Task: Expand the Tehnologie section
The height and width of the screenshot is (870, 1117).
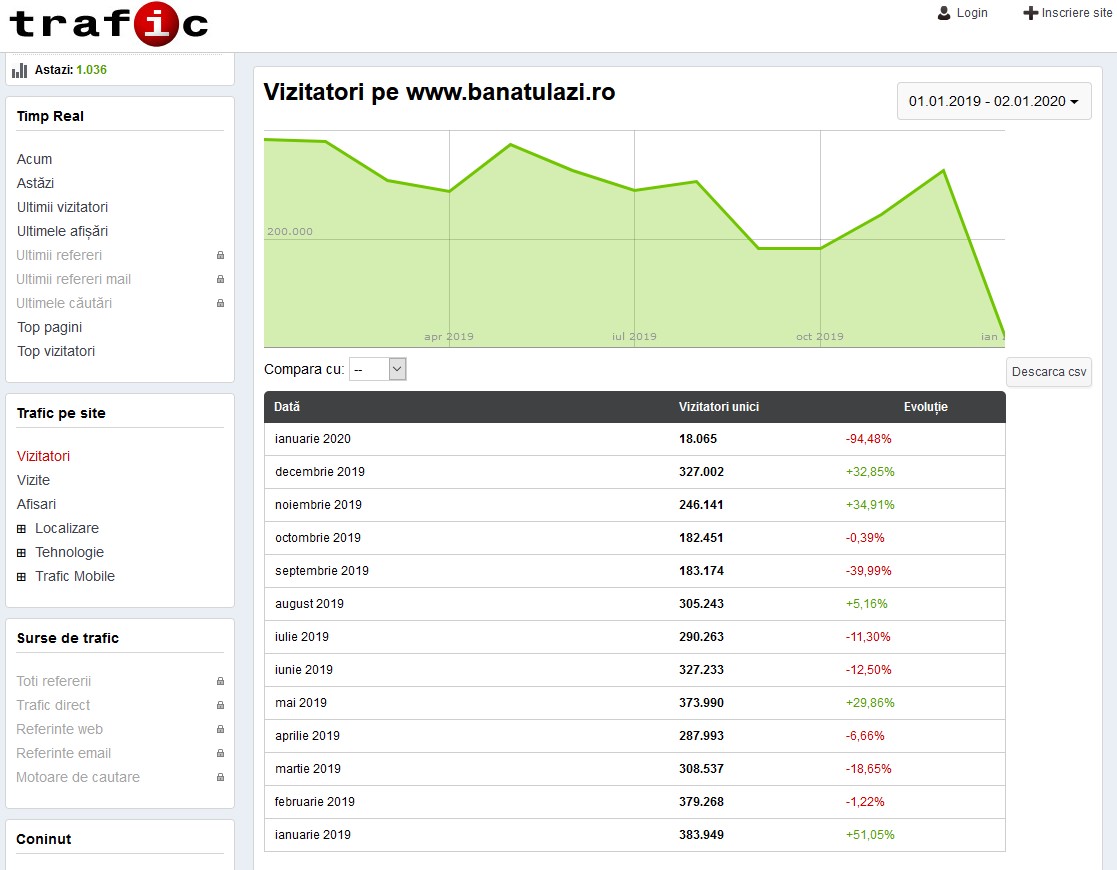Action: [x=21, y=553]
